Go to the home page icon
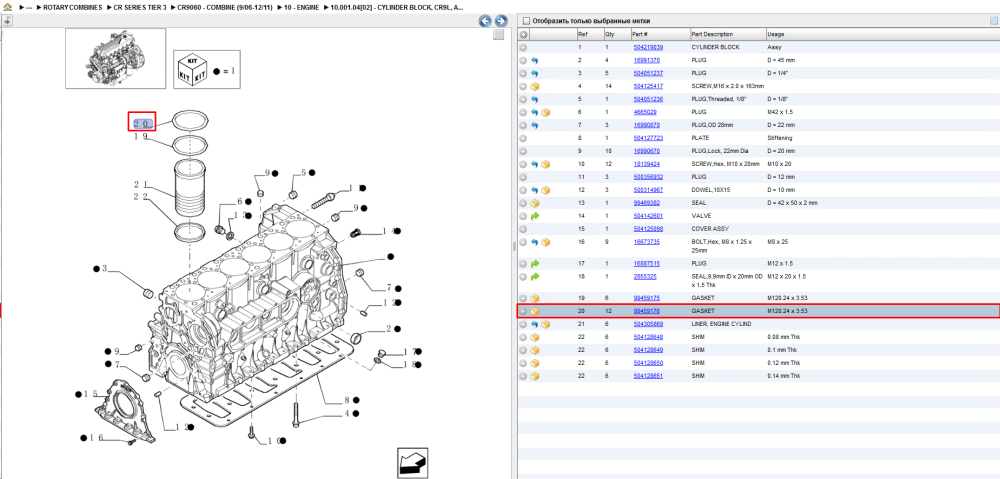 click(7, 7)
